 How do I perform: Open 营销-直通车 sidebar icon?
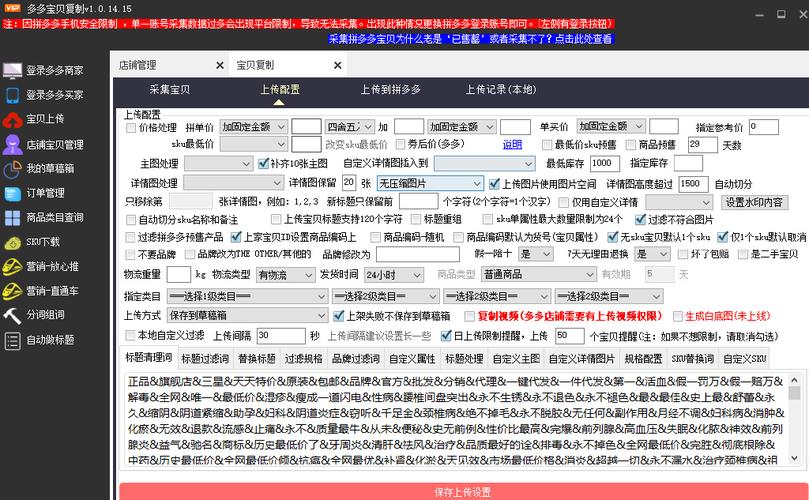tap(12, 291)
